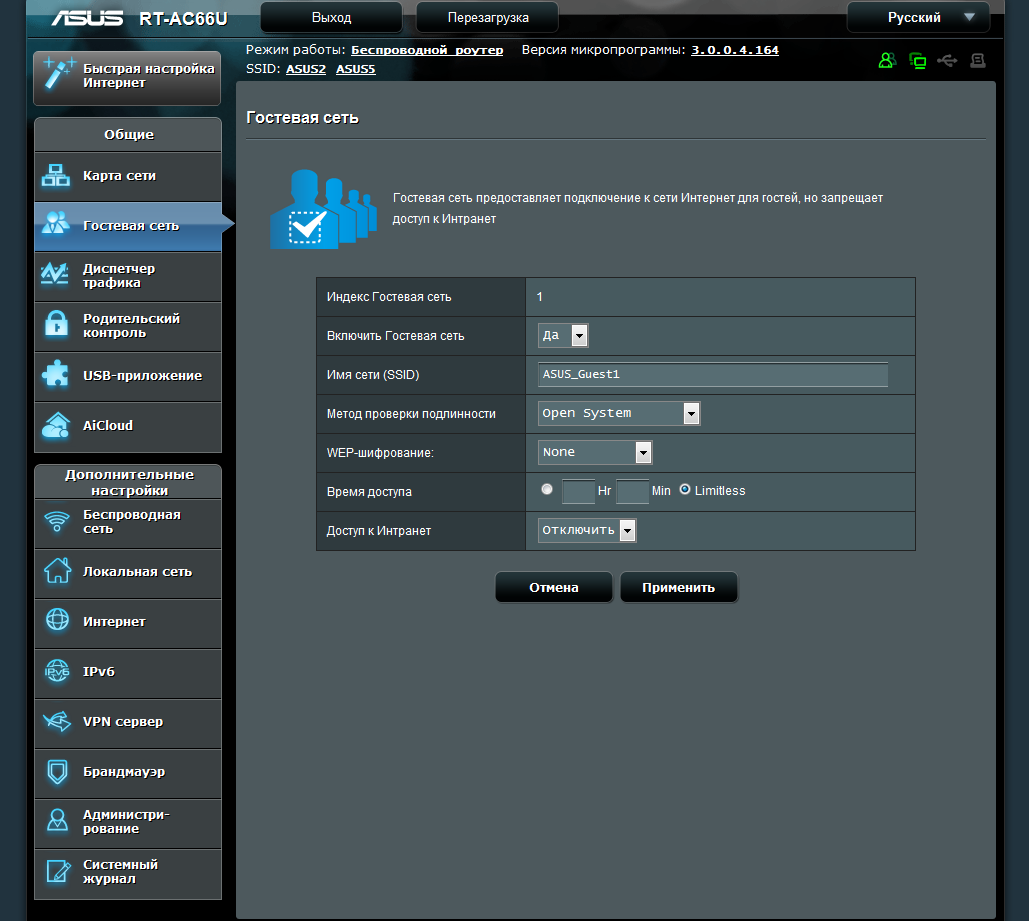Click the green network clients status icon

917,61
